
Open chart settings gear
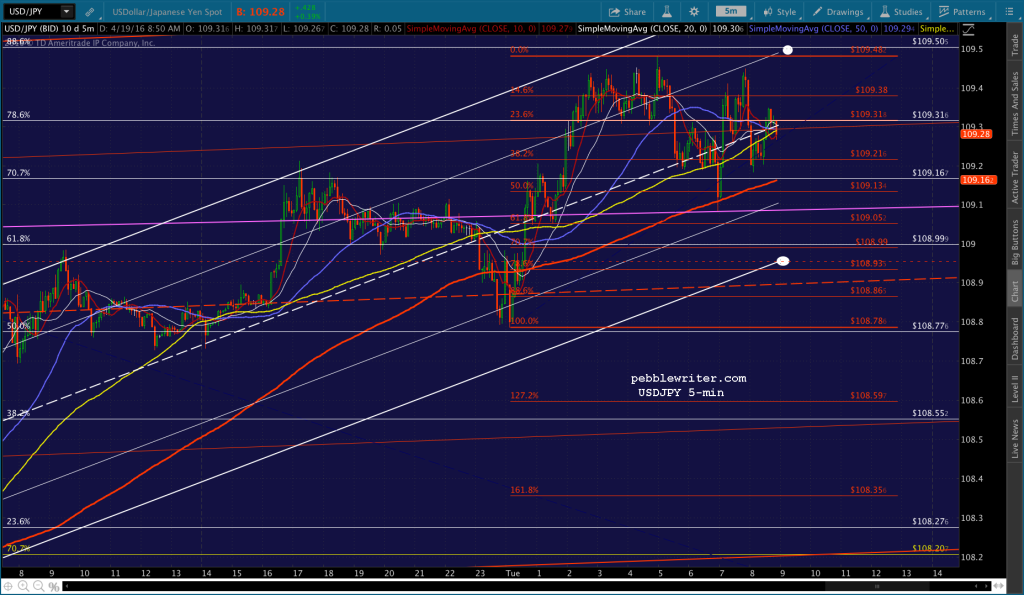pos(694,12)
